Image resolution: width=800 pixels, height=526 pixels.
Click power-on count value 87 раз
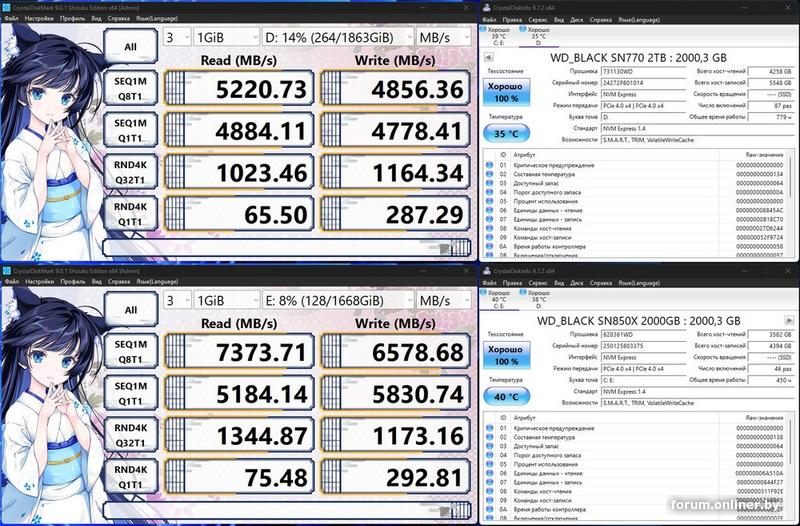point(770,106)
